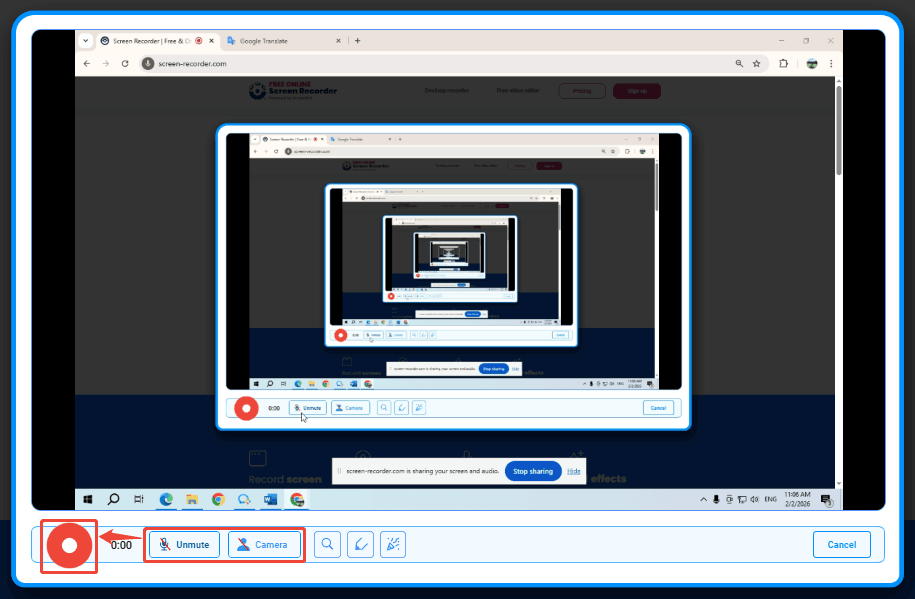
Task: Open the effects tool
Action: (393, 544)
